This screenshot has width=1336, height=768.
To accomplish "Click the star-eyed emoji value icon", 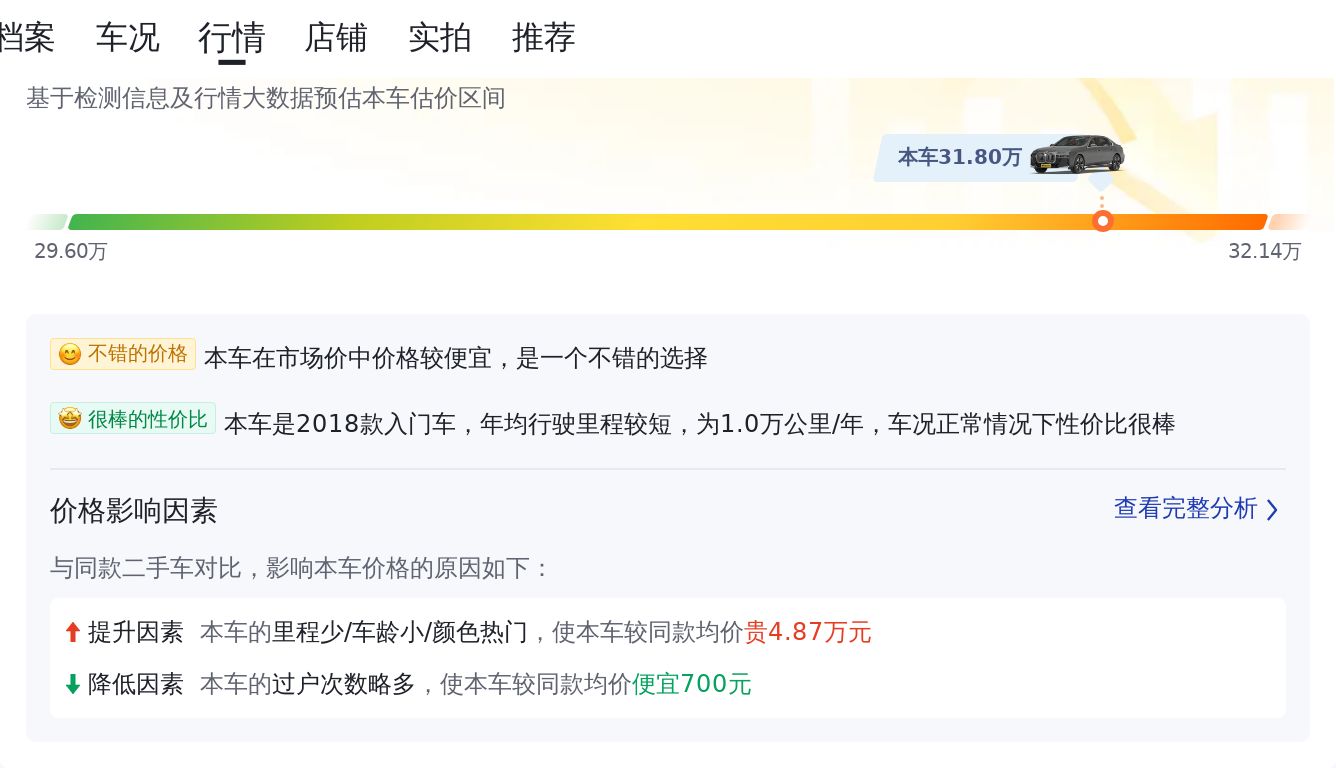I will [x=70, y=419].
